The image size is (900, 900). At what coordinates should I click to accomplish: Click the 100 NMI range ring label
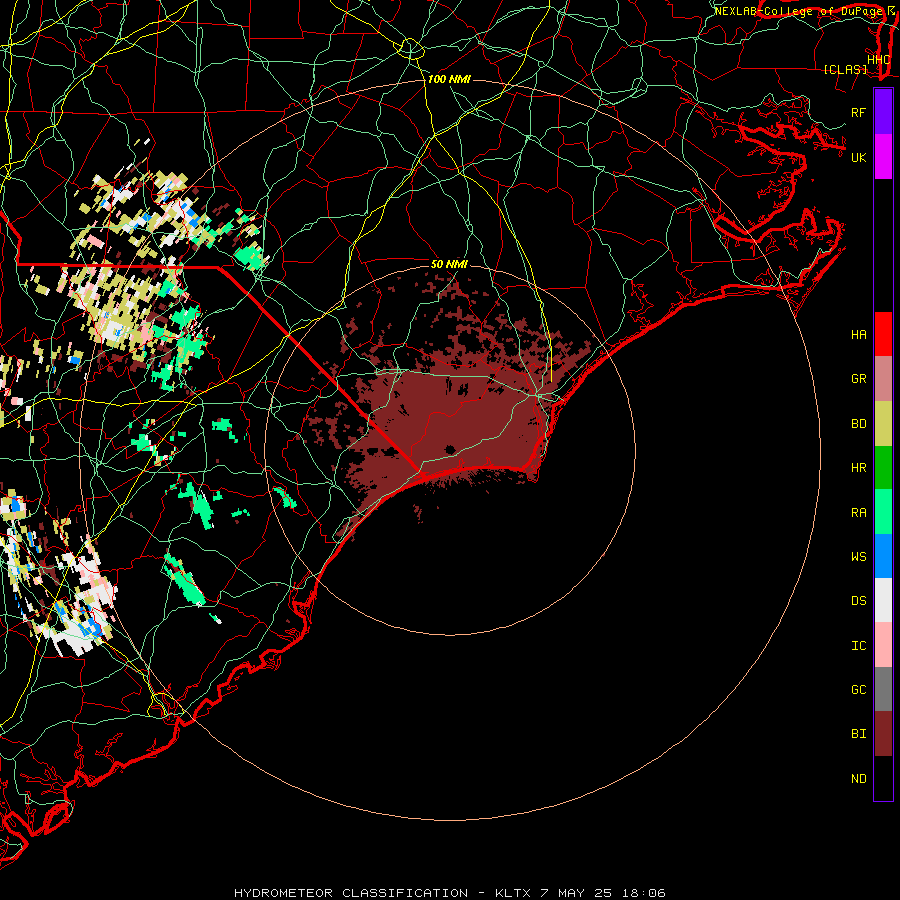point(449,79)
